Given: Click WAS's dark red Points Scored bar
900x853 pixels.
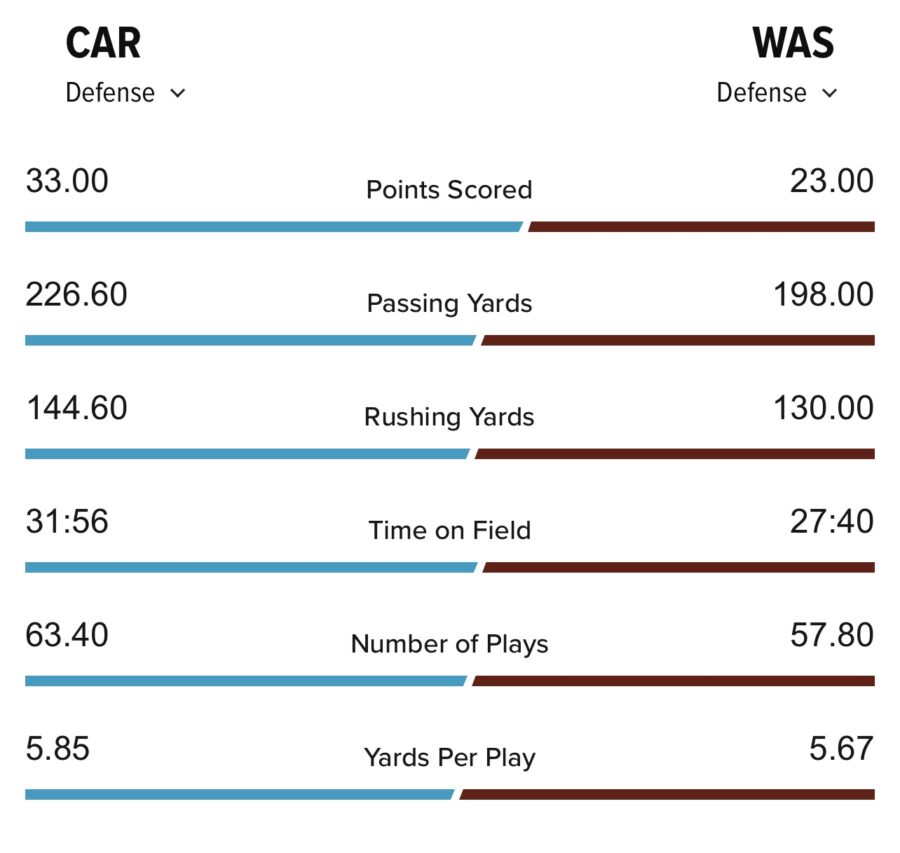Looking at the screenshot, I should pos(700,227).
